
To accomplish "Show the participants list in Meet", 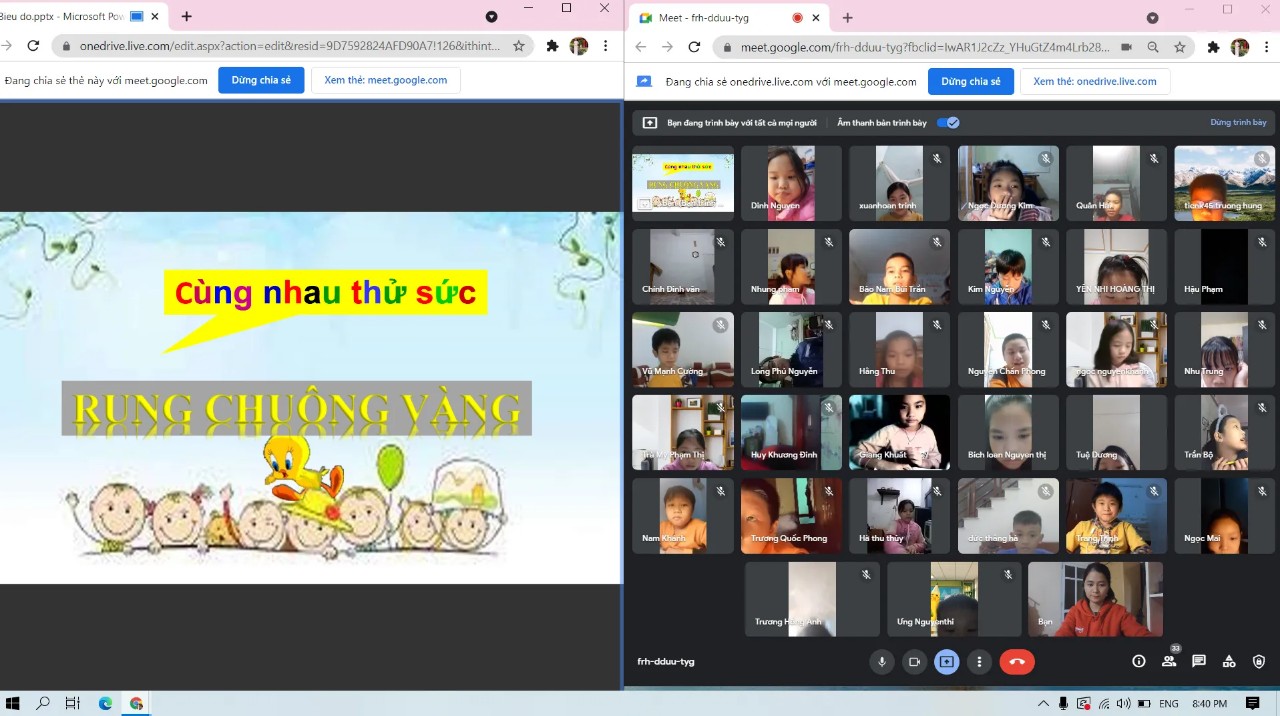I will point(1168,661).
